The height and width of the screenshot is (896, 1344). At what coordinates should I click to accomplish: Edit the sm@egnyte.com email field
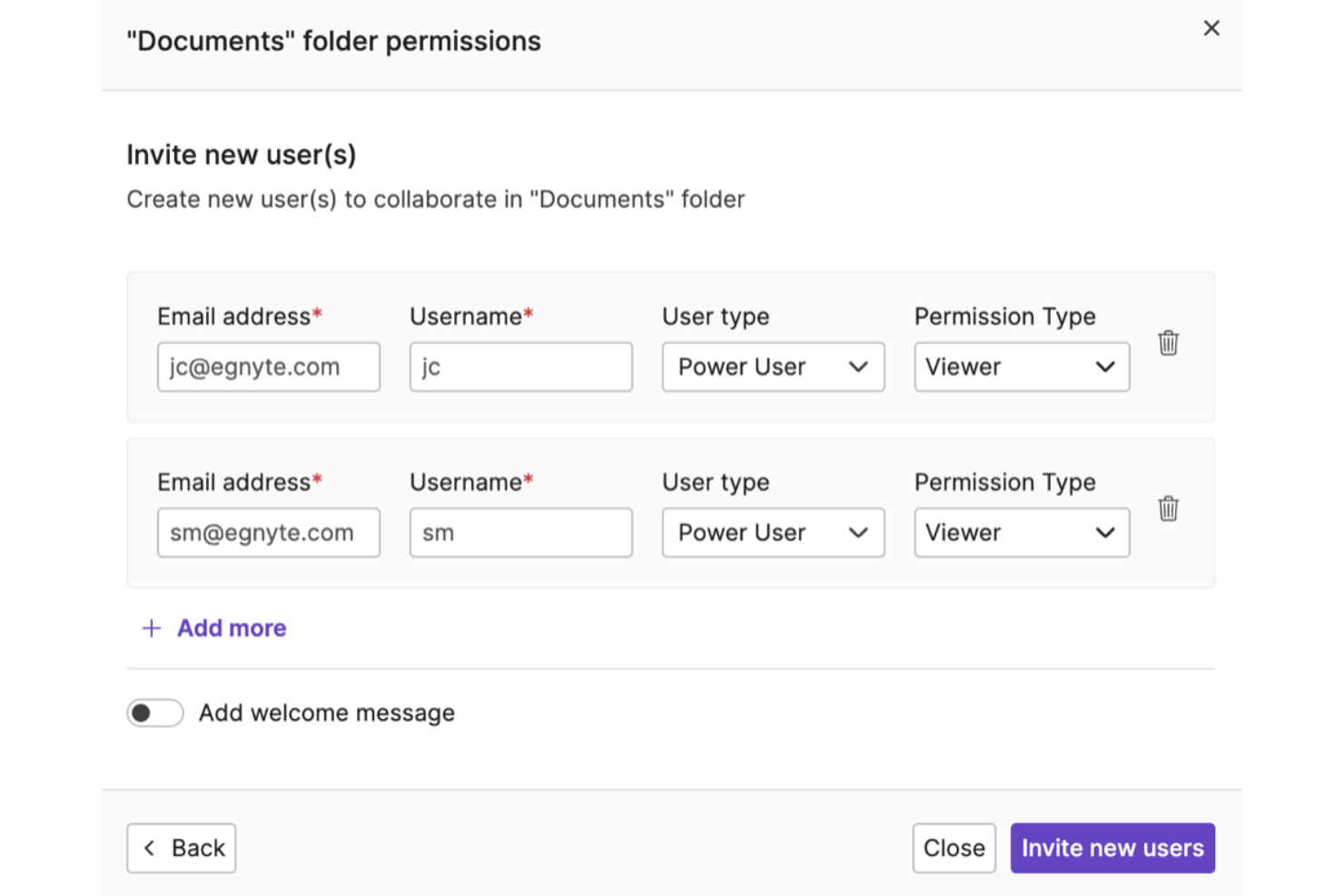click(269, 532)
